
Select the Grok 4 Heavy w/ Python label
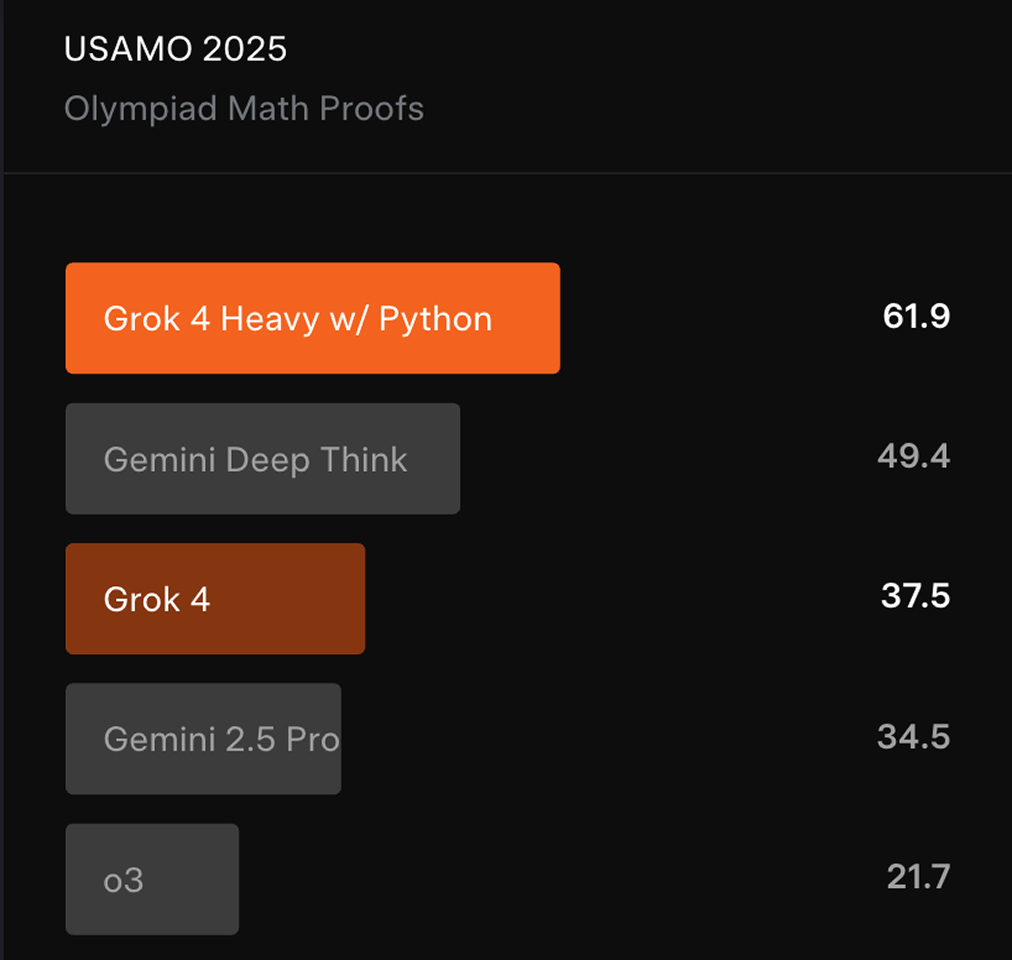[297, 319]
